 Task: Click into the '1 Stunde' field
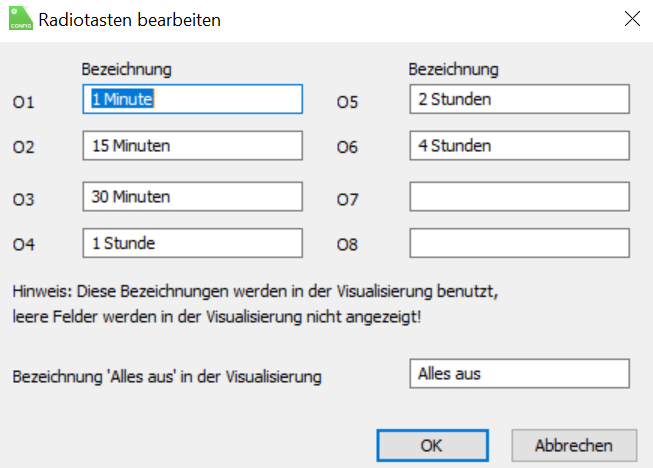coord(192,243)
